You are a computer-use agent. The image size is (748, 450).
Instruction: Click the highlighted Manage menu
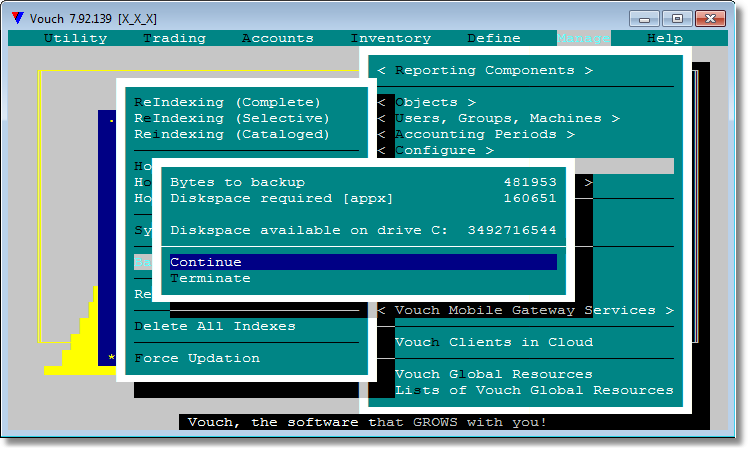(x=583, y=38)
